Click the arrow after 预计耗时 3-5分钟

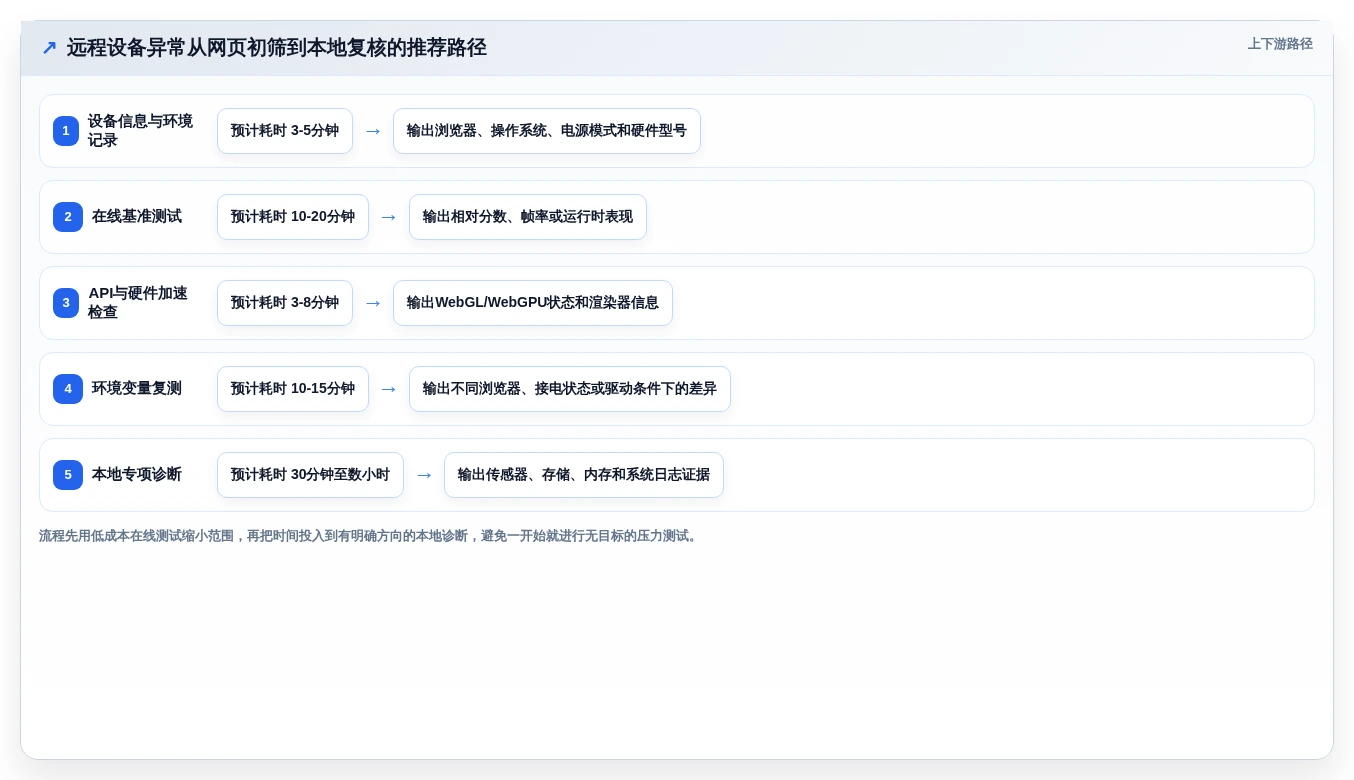coord(373,131)
